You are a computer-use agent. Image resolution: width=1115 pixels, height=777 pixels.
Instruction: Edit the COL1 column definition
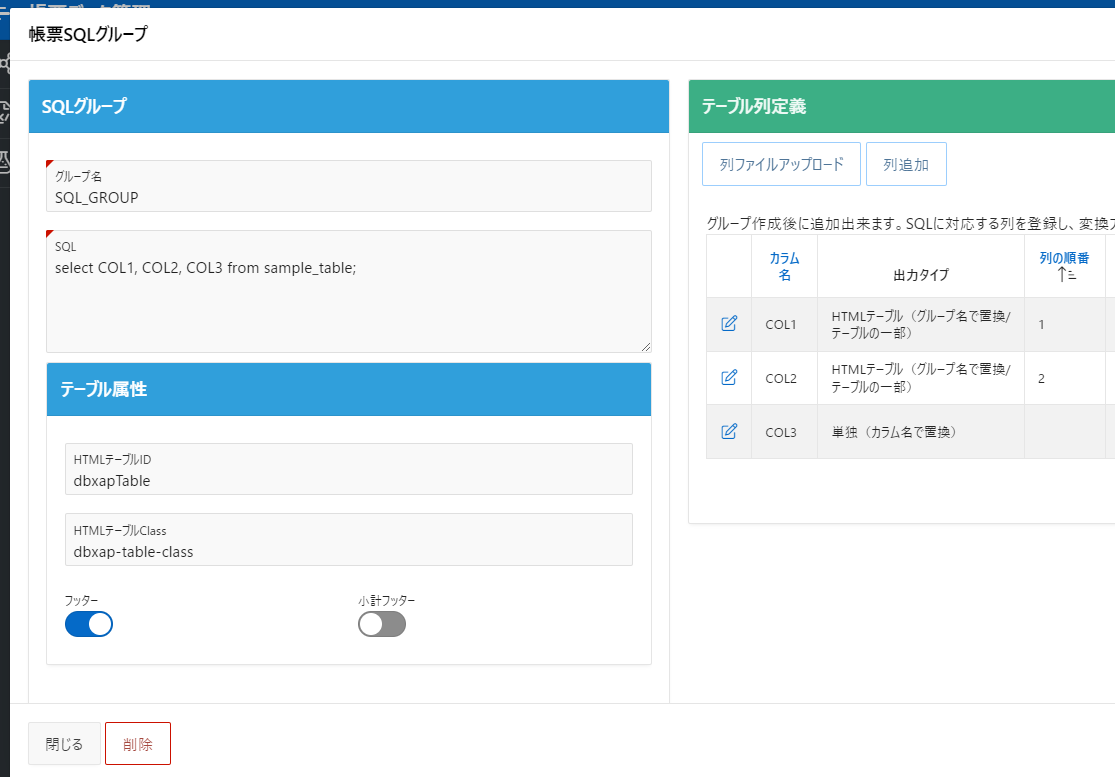pyautogui.click(x=727, y=324)
